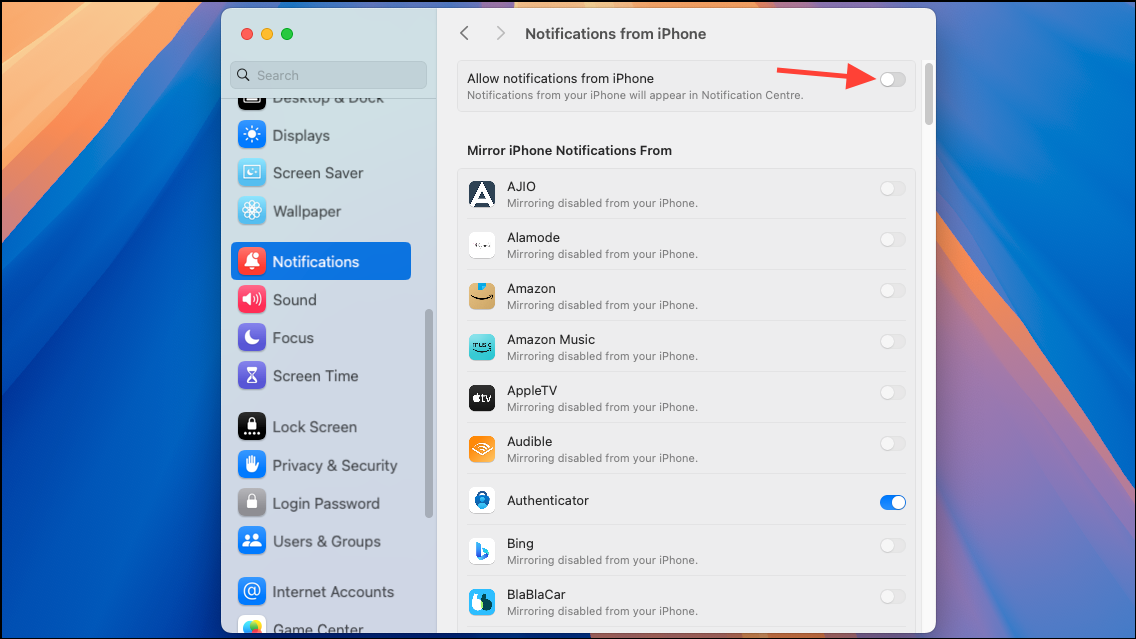
Task: Select Lock Screen in the sidebar
Action: click(x=321, y=427)
